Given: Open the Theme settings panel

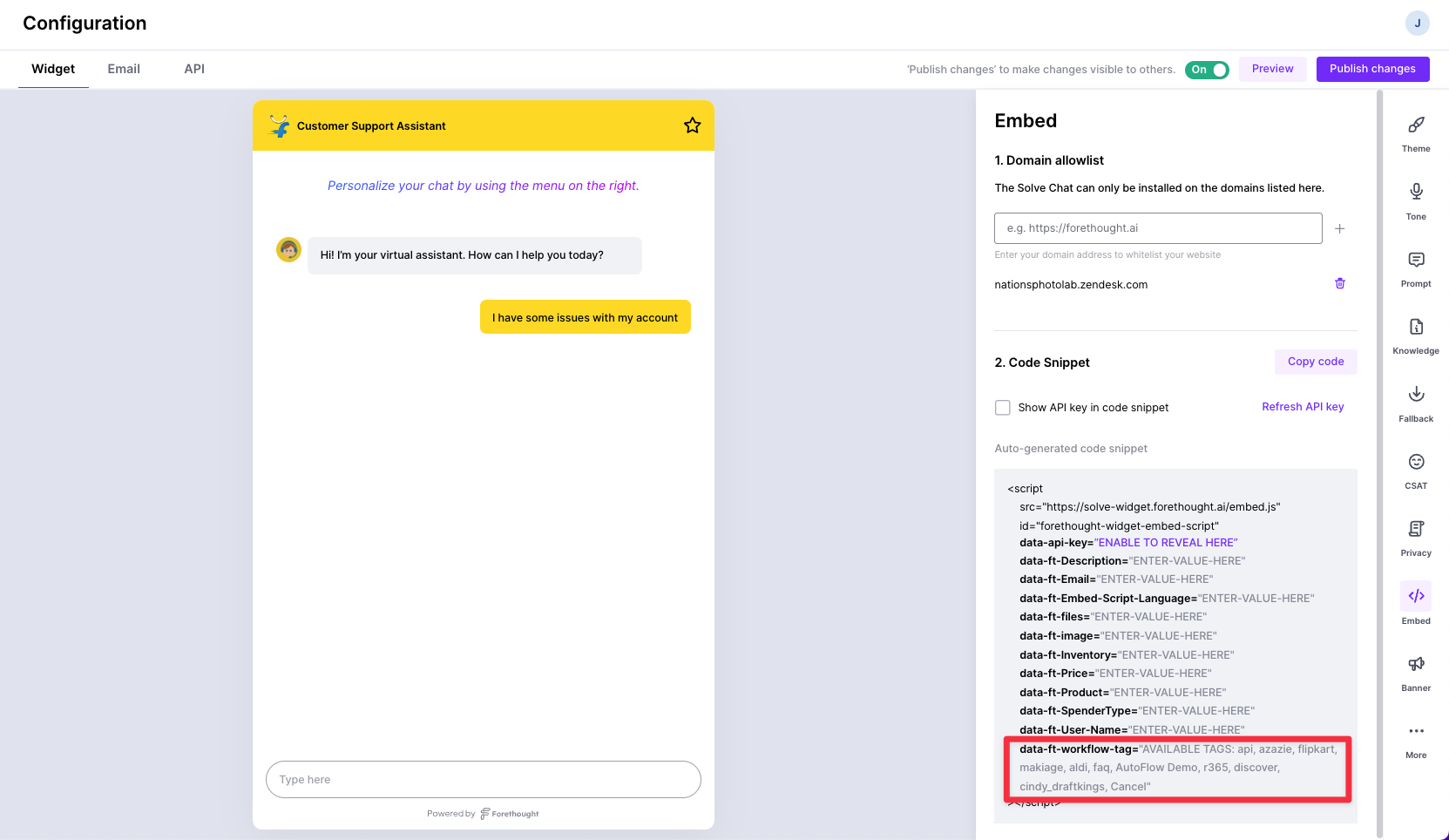Looking at the screenshot, I should pyautogui.click(x=1416, y=134).
